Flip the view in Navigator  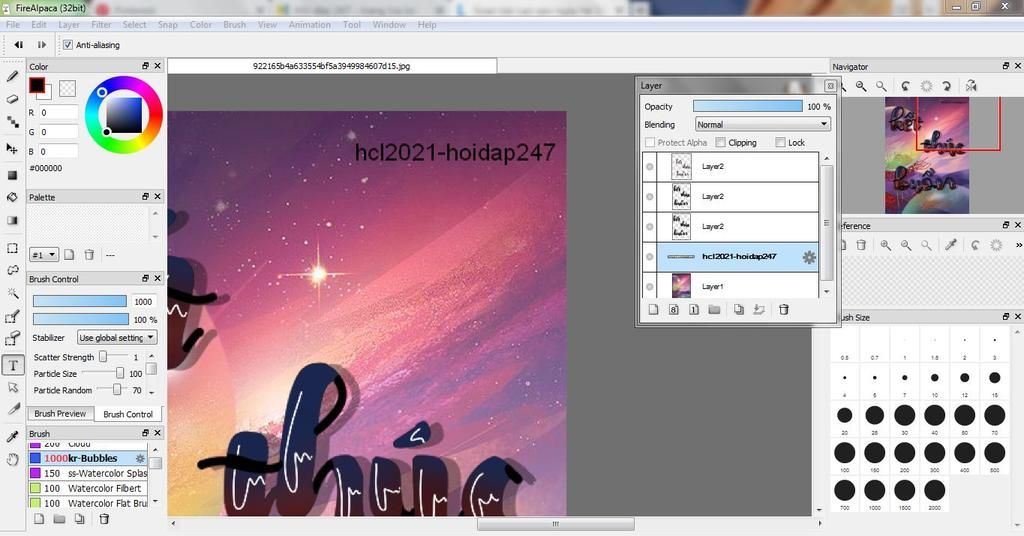(971, 86)
